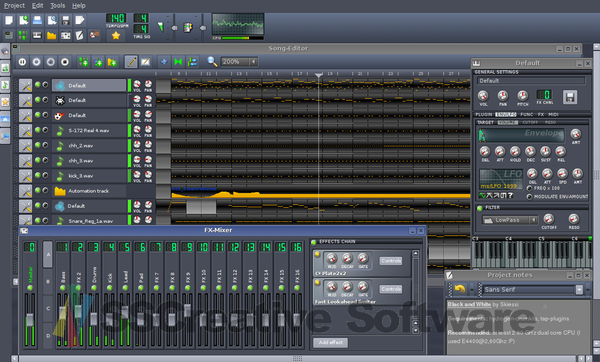This screenshot has width=600, height=362.
Task: Solo the chh_2.wav track
Action: (x=45, y=145)
